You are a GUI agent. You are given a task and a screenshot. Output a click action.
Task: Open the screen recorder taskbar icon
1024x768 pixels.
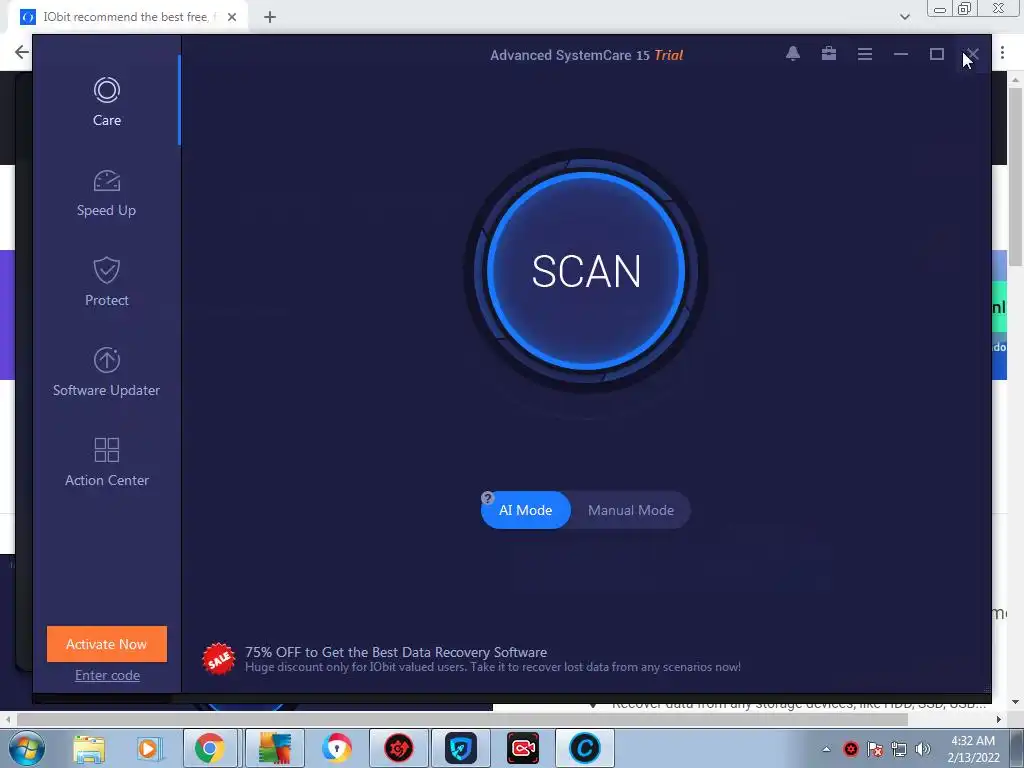523,748
